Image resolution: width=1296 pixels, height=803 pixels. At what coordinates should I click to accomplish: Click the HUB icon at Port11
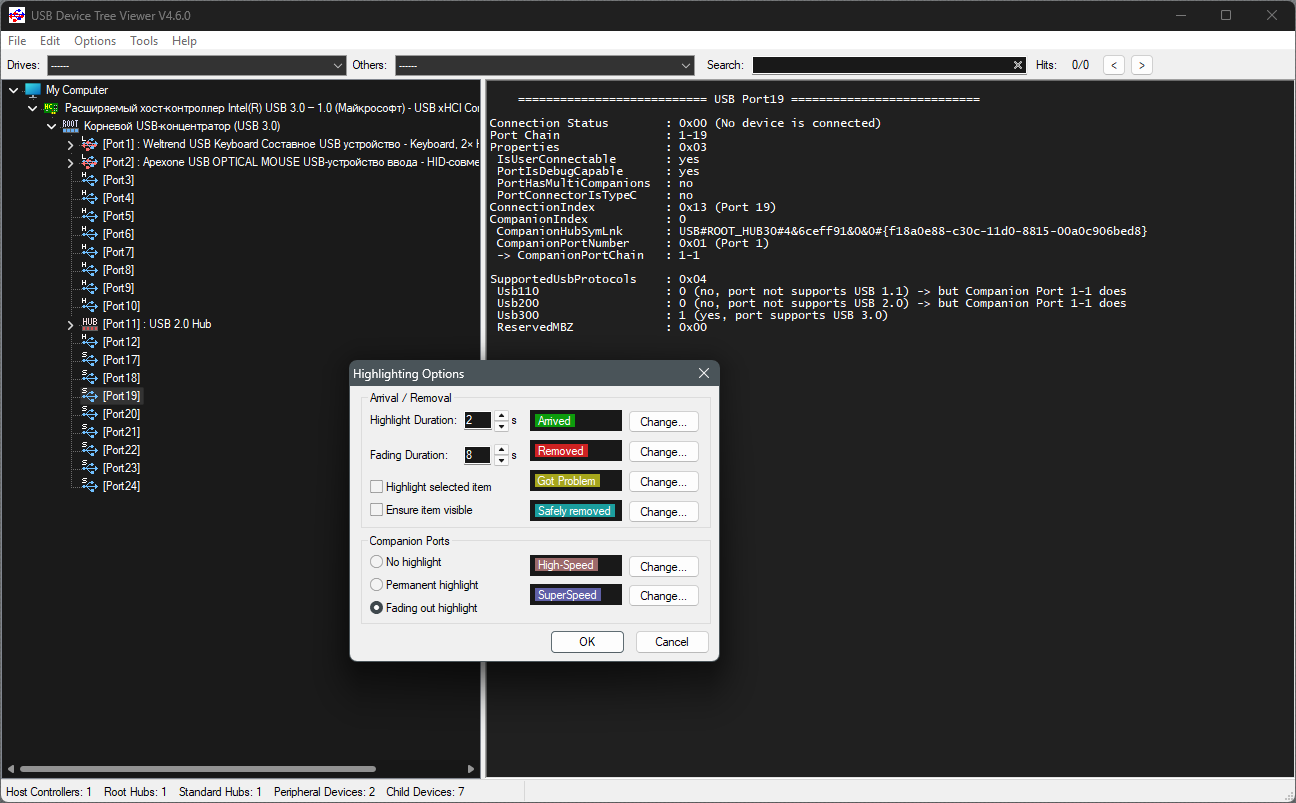pyautogui.click(x=89, y=324)
